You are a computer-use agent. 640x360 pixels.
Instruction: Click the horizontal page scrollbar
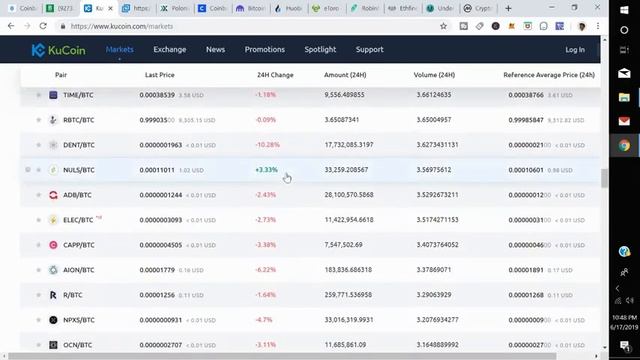tap(282, 356)
